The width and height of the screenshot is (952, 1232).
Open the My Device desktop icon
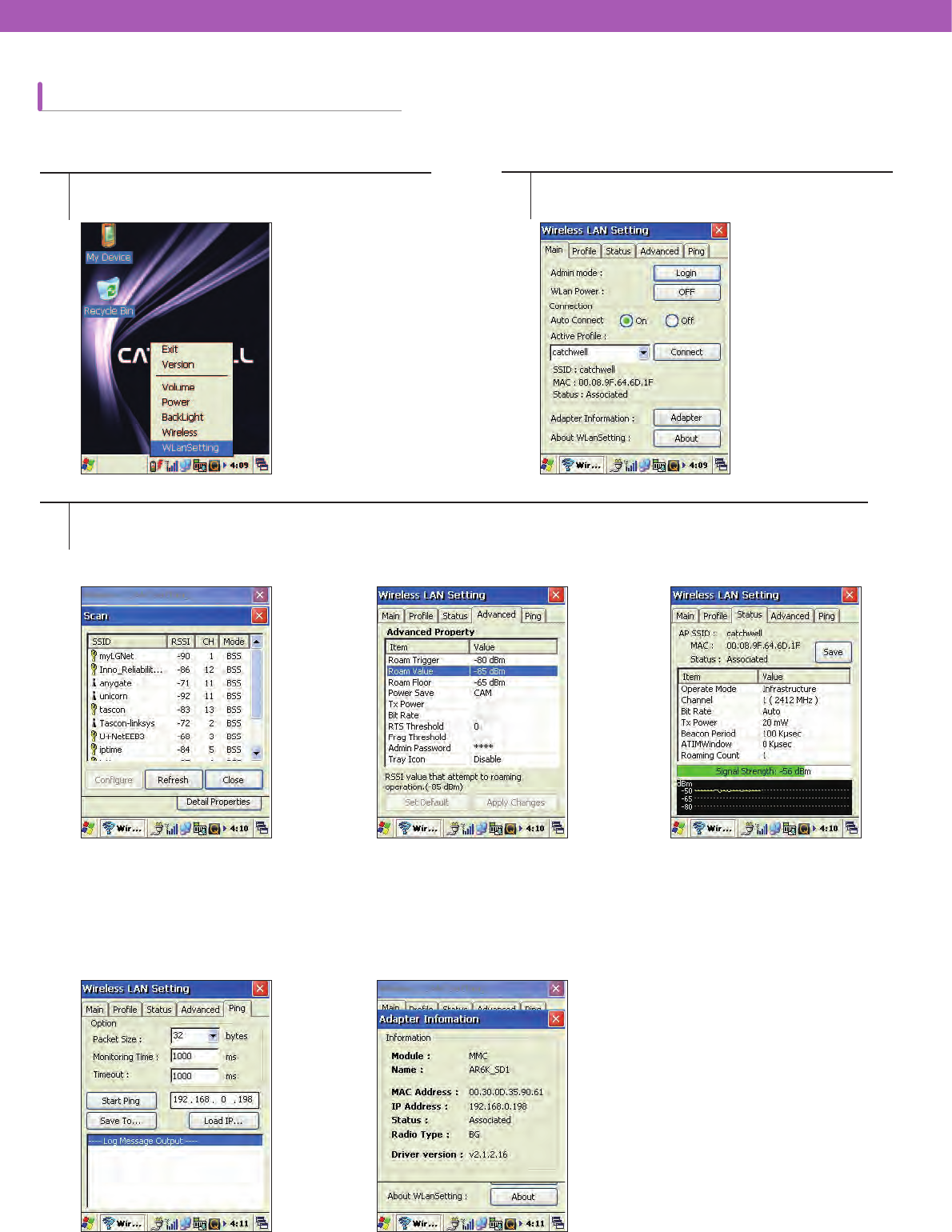tap(108, 243)
